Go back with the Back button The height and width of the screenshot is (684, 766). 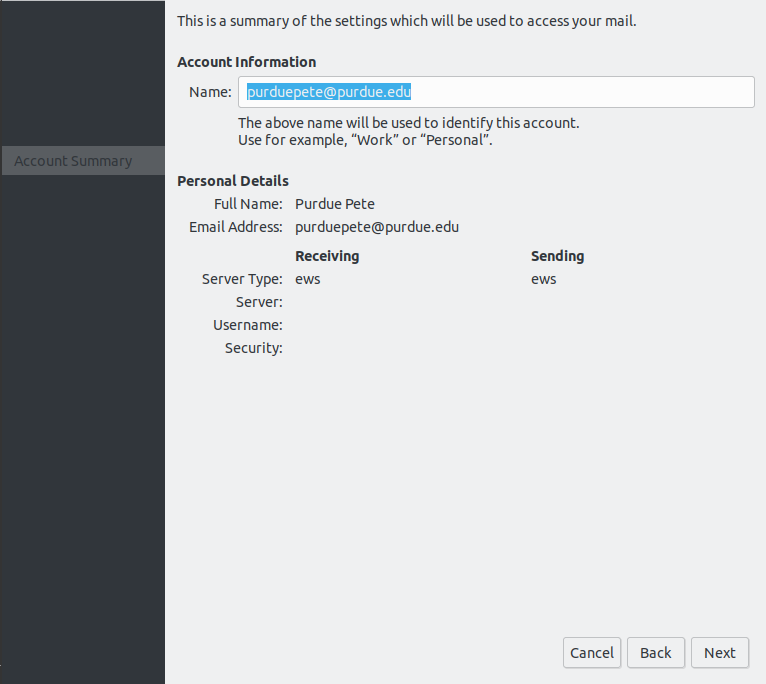(x=656, y=652)
